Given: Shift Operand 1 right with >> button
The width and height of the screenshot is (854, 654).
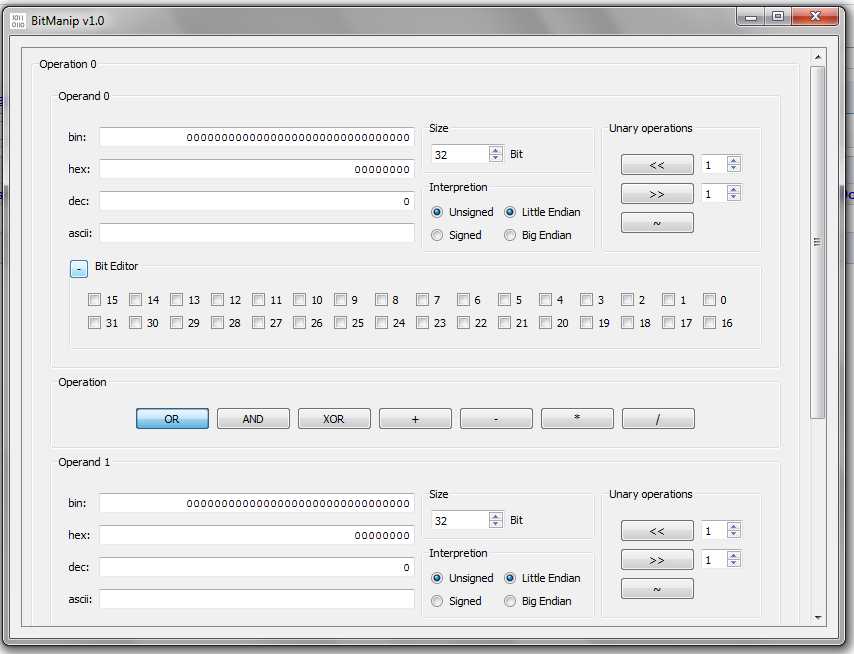Looking at the screenshot, I should coord(657,560).
